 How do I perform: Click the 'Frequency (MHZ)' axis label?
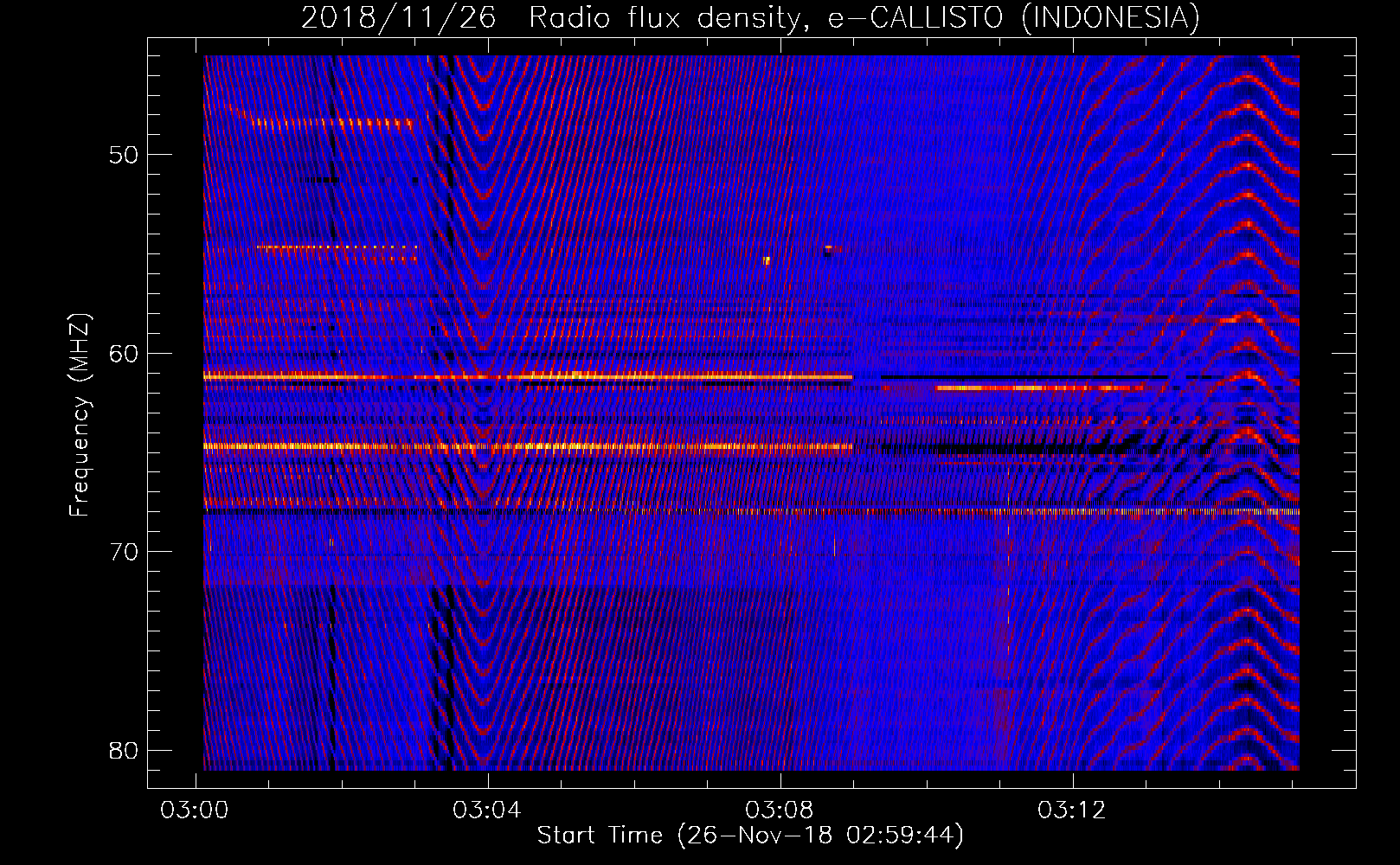(x=80, y=415)
